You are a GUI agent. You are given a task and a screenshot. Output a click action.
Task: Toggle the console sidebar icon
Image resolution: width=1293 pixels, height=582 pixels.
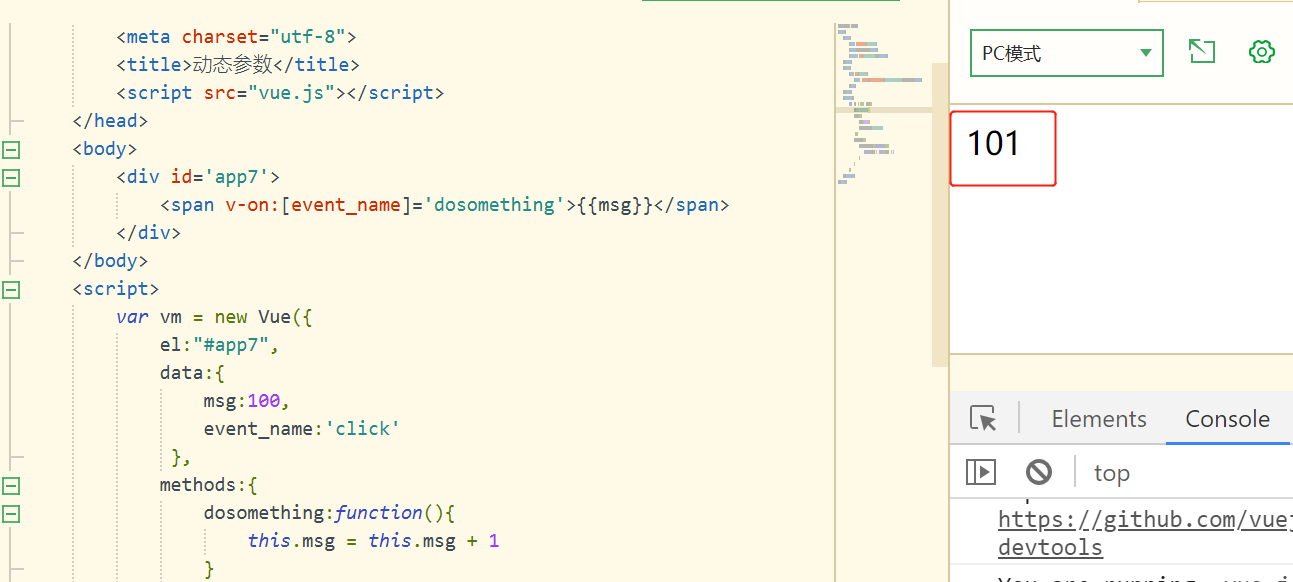point(981,472)
